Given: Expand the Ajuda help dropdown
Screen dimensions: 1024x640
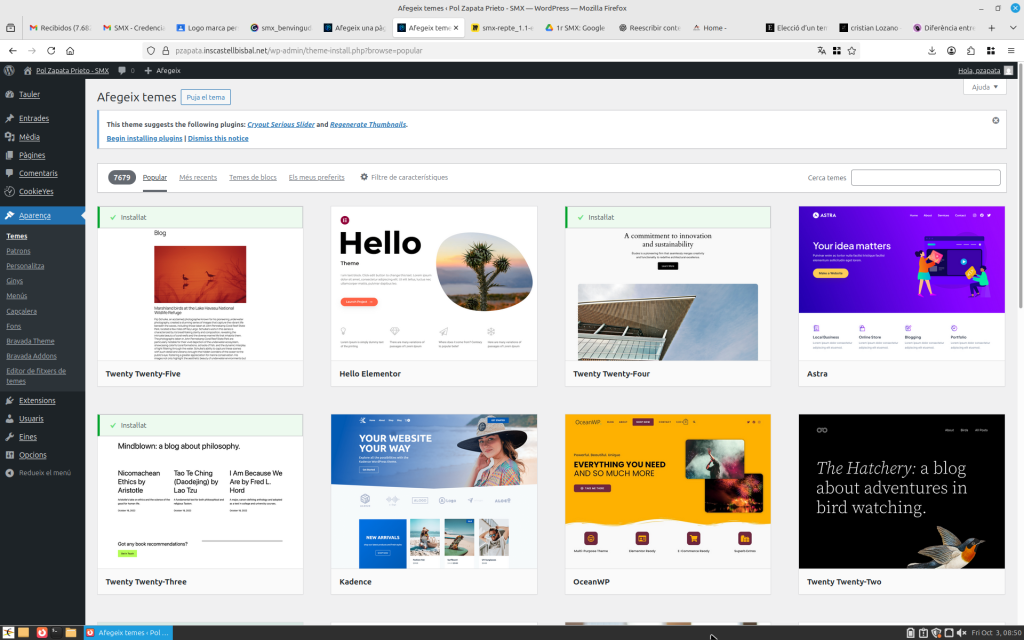Looking at the screenshot, I should pos(984,87).
